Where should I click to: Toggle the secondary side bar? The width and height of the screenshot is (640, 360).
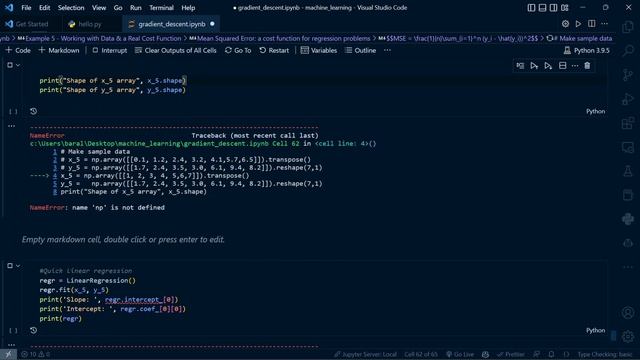click(x=553, y=8)
